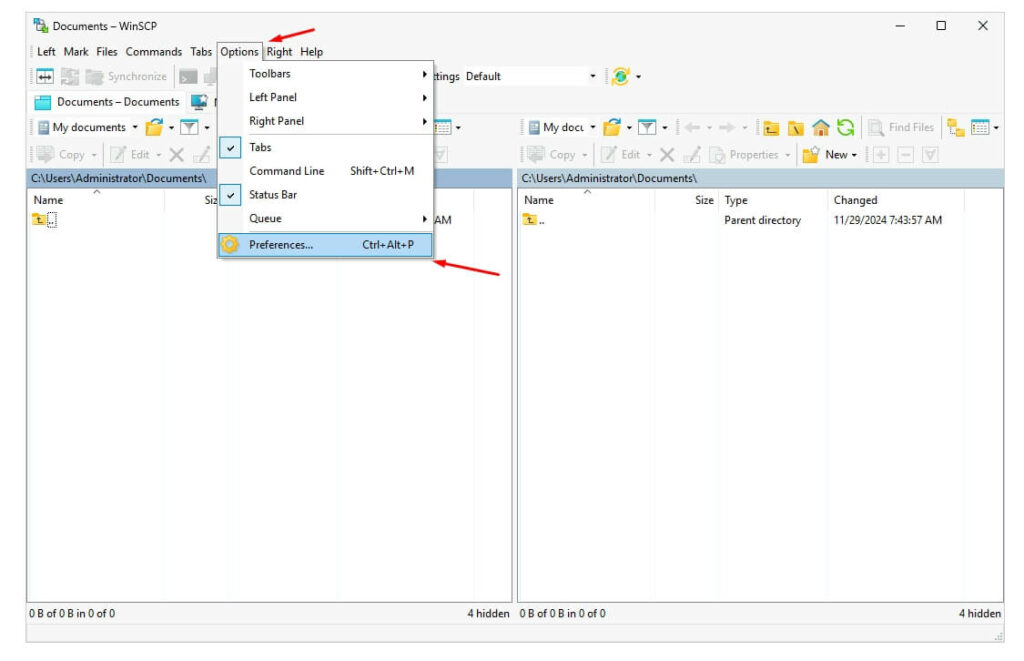The image size is (1024, 661).
Task: Expand the Right Panel submenu
Action: pyautogui.click(x=325, y=121)
